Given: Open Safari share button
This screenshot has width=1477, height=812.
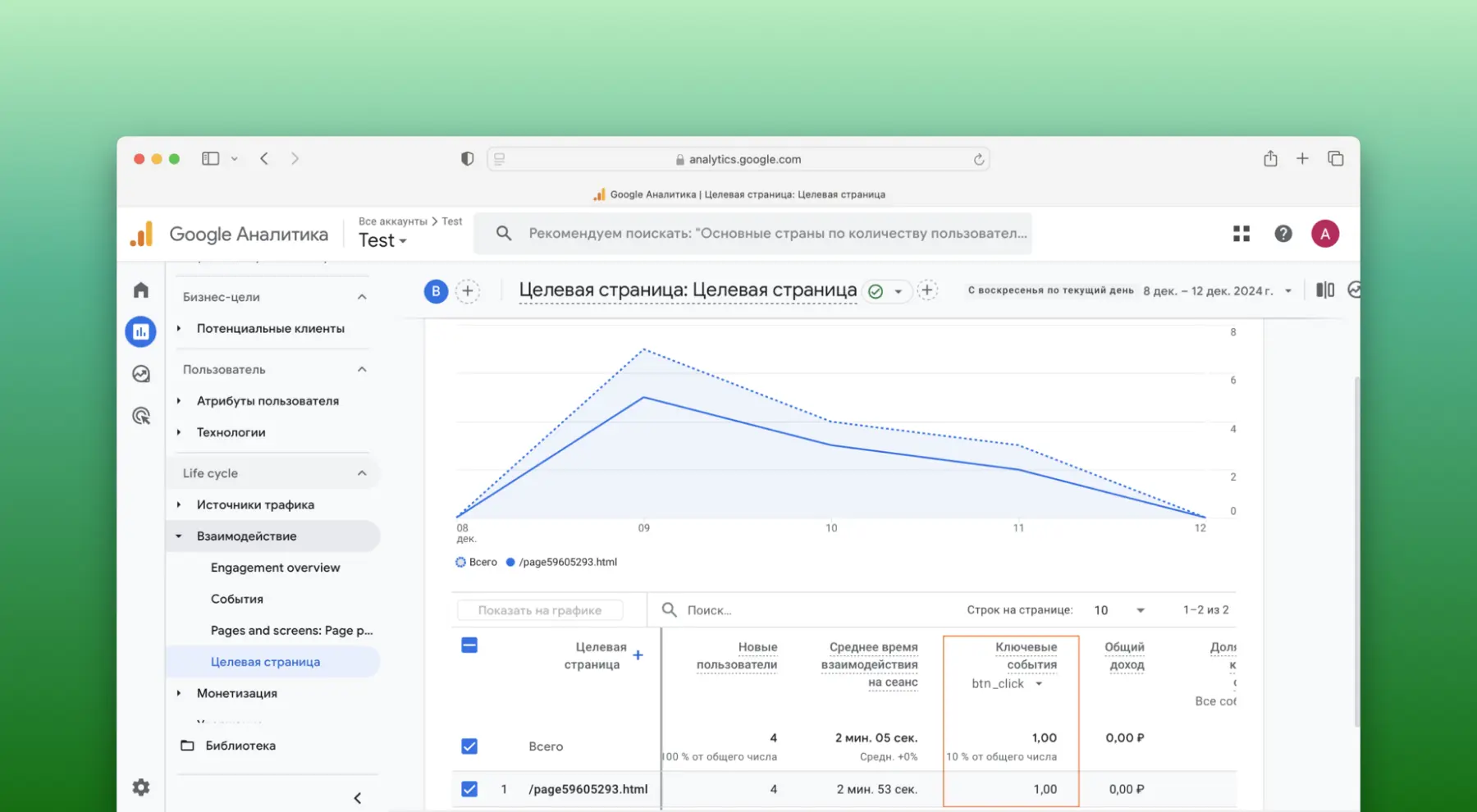Looking at the screenshot, I should pos(1270,158).
